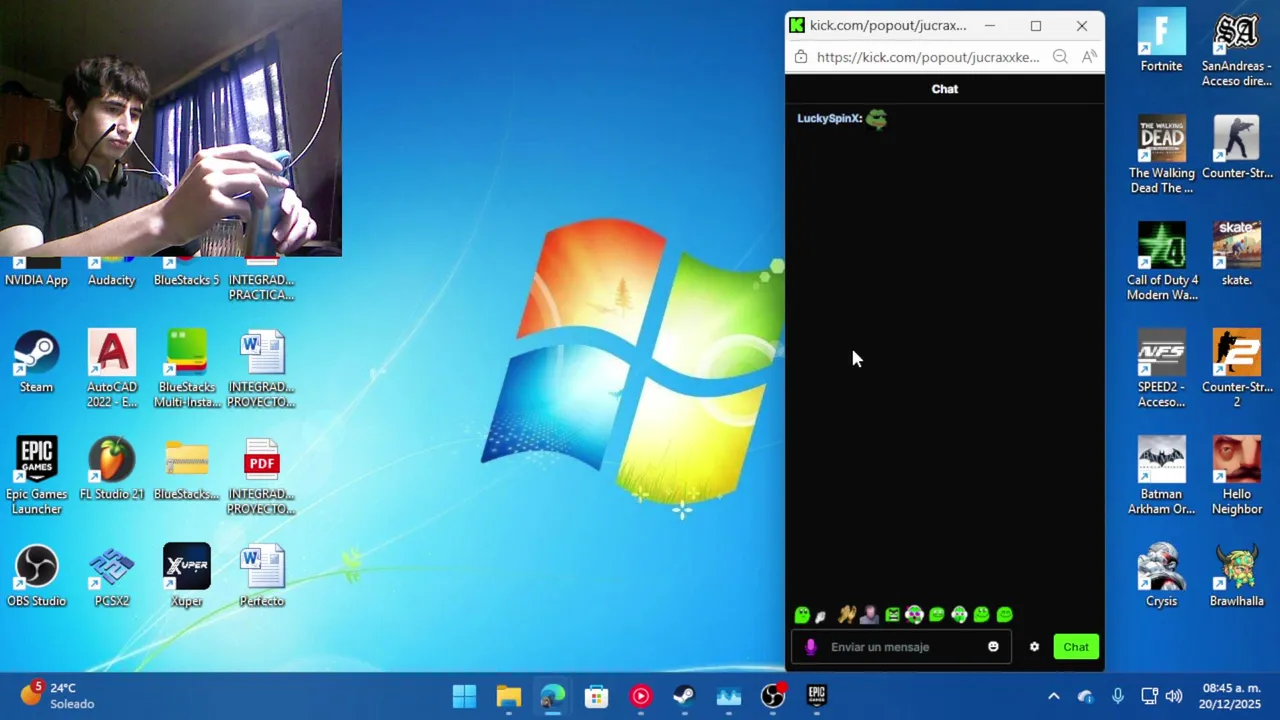
Task: Select BlueStacks Multi-Instance desktop icon
Action: 187,369
